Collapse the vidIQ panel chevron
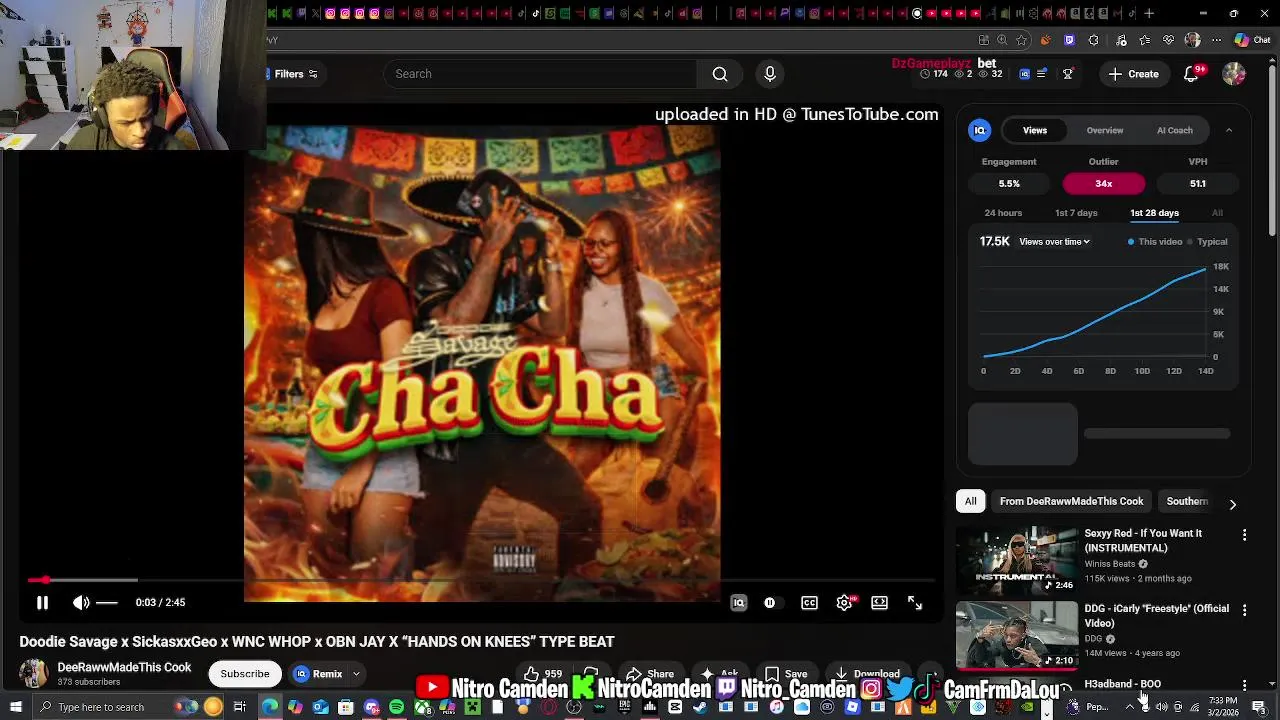Viewport: 1280px width, 720px height. pos(1229,130)
